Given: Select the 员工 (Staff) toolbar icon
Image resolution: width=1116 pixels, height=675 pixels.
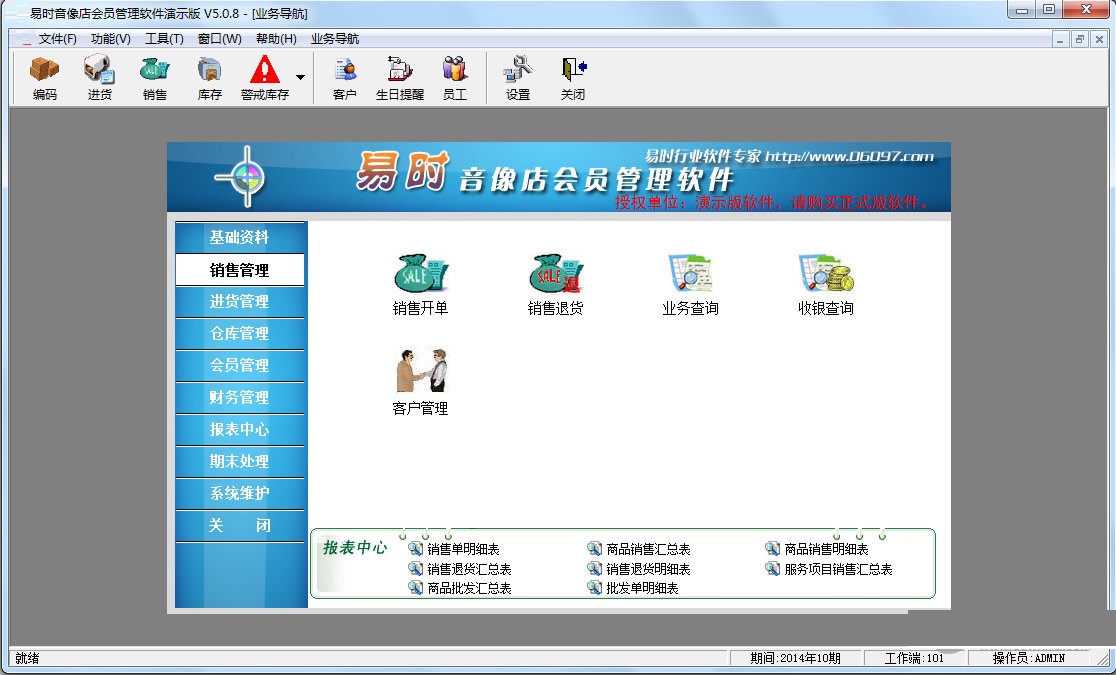Looking at the screenshot, I should 453,77.
